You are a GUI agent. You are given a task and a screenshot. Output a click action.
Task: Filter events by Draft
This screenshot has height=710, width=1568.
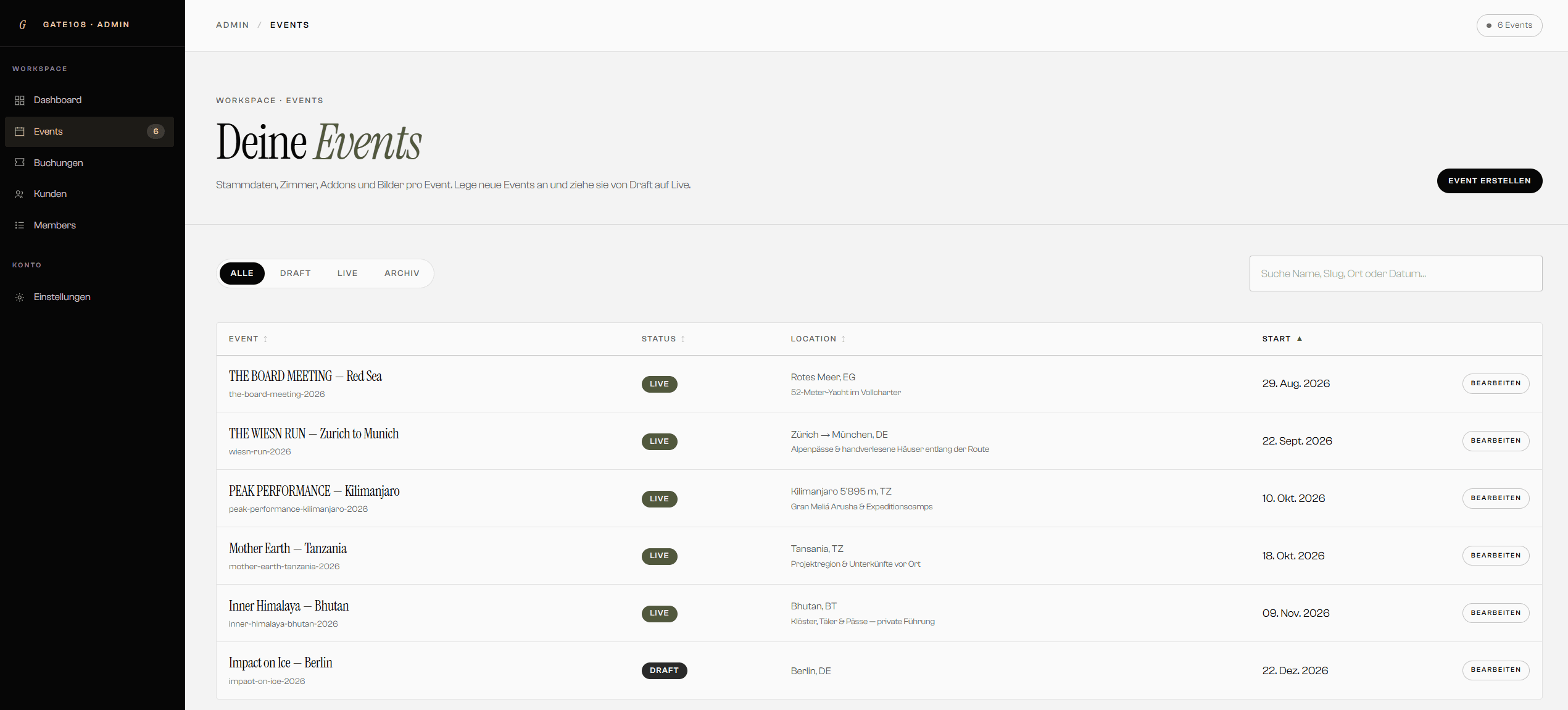[x=296, y=273]
